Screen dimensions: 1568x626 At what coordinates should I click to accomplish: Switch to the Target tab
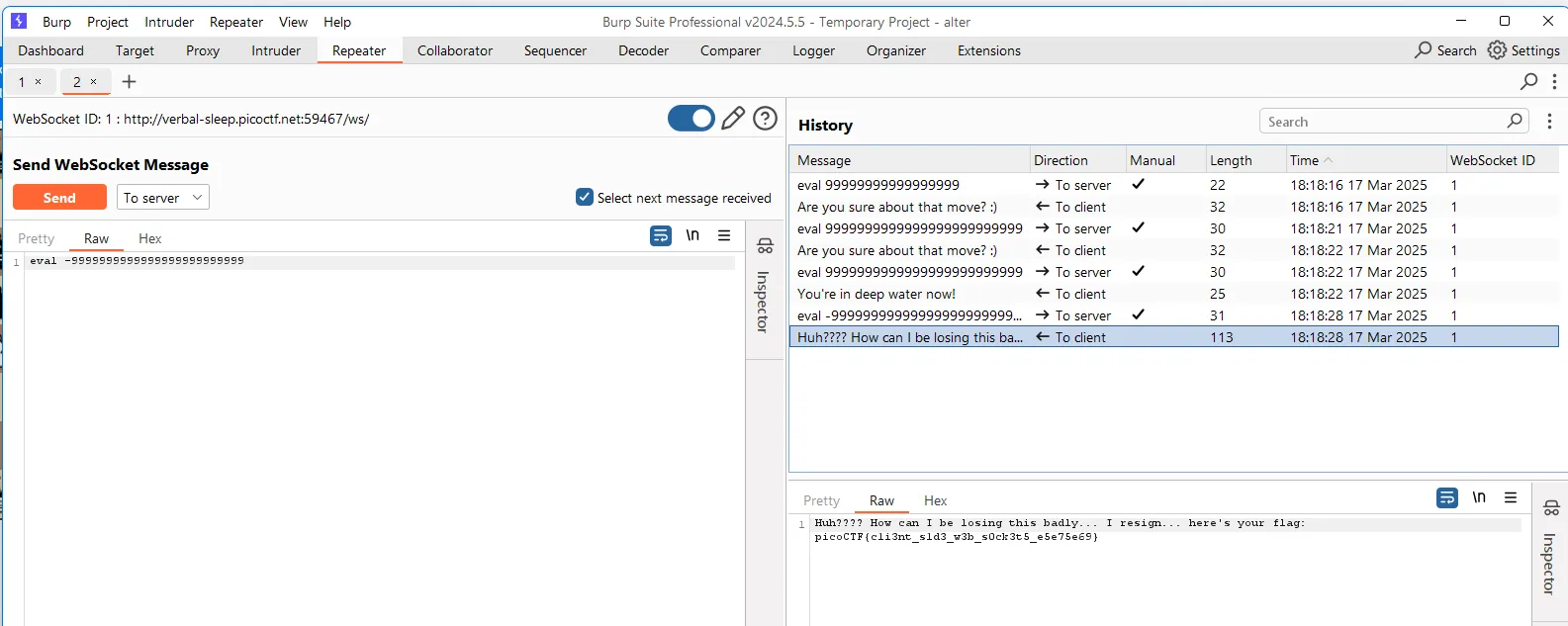pyautogui.click(x=135, y=50)
